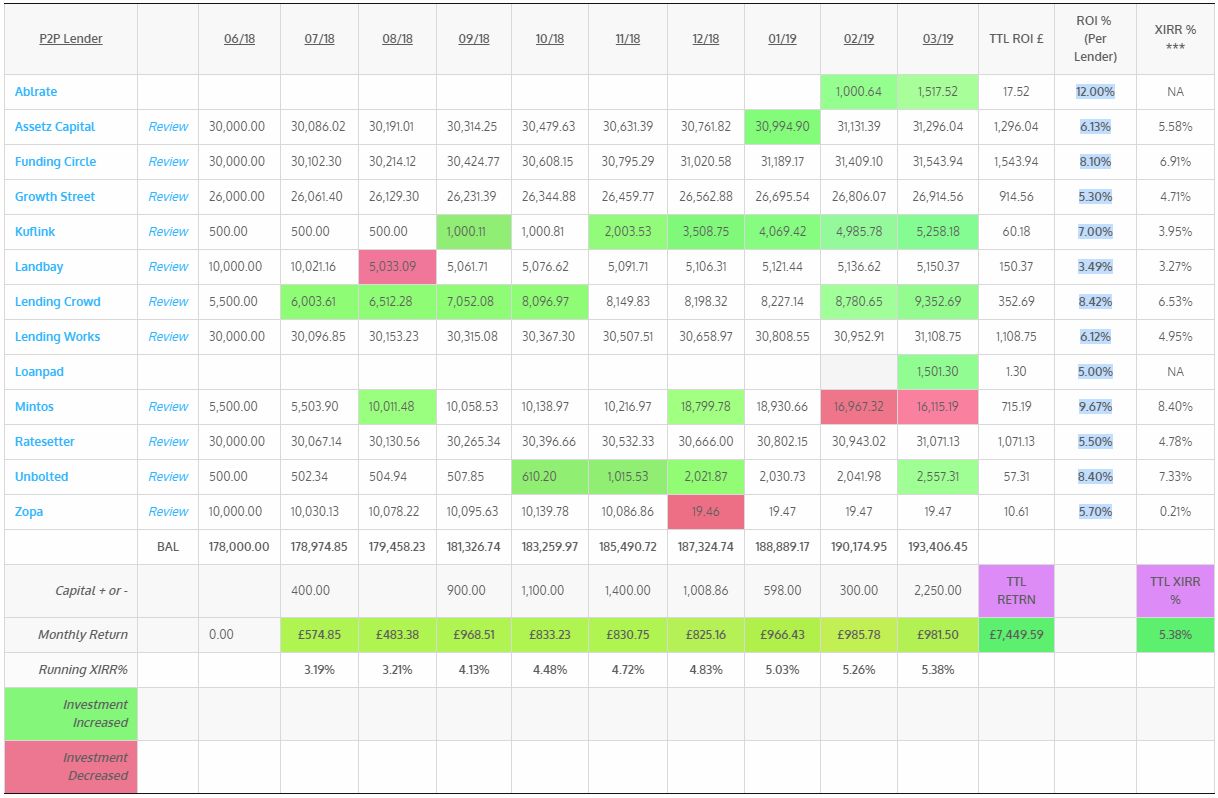
Task: Select Unbolted 610.20 green cell
Action: pyautogui.click(x=550, y=477)
